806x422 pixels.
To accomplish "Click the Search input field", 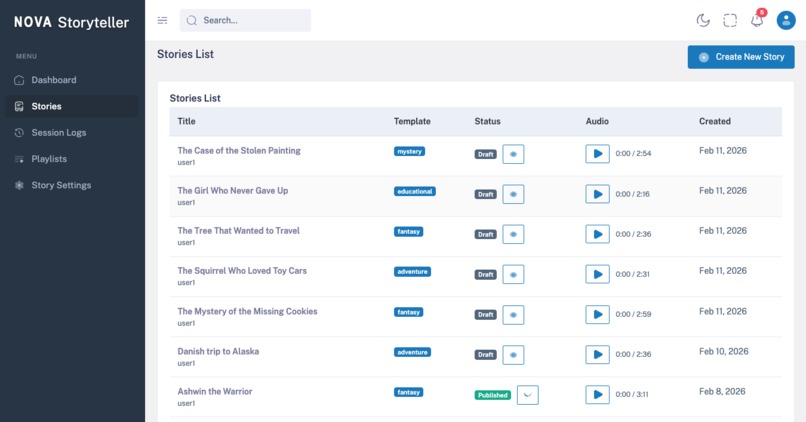I will click(245, 21).
